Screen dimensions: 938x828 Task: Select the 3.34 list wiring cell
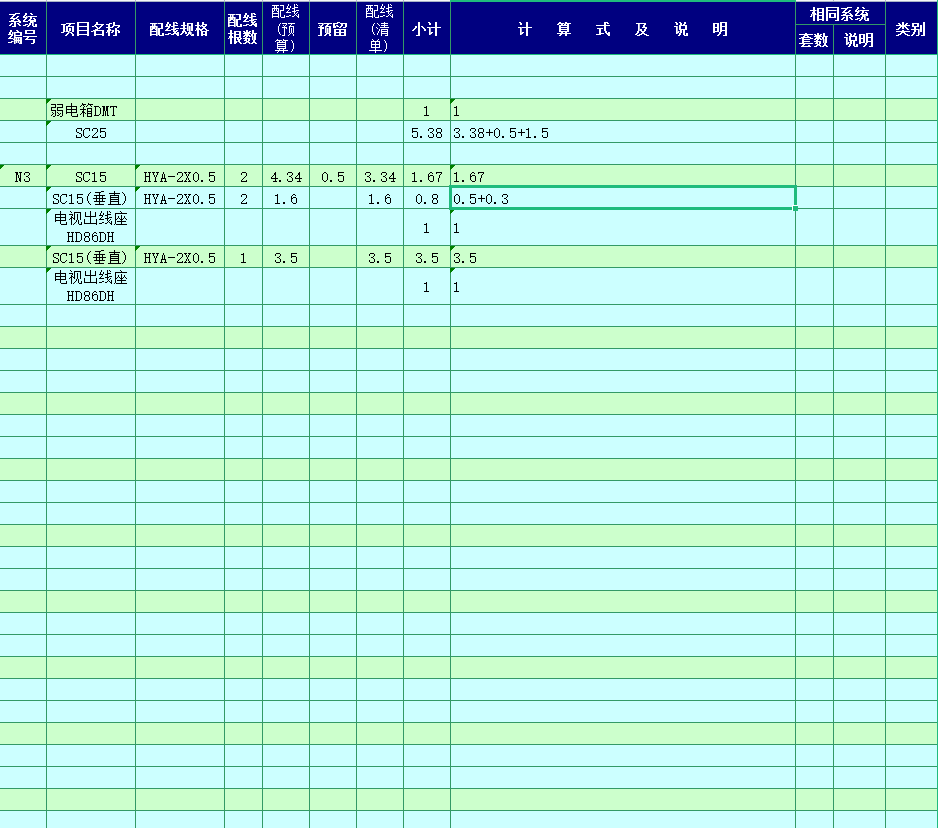point(380,177)
